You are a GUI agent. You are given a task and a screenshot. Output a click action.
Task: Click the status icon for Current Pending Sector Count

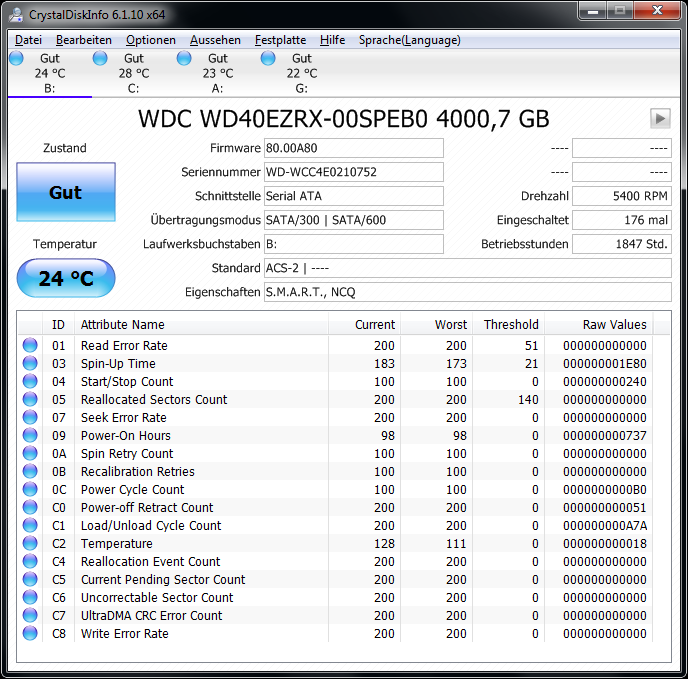(x=30, y=579)
